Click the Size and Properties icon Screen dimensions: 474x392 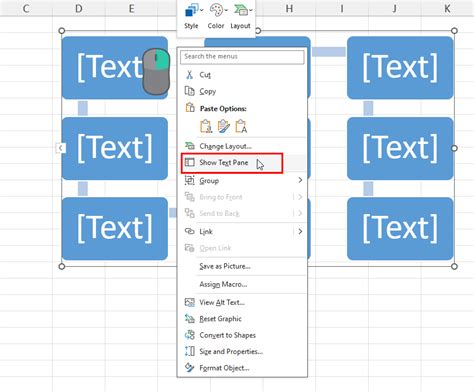point(190,351)
